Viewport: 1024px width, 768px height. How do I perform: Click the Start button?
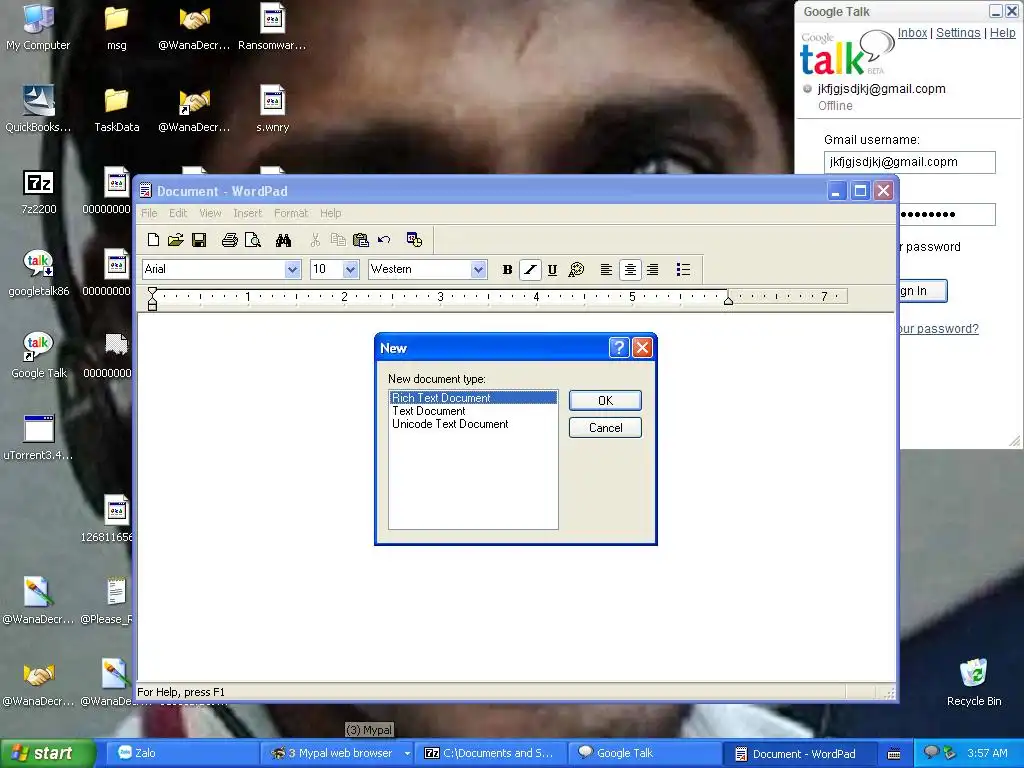(x=47, y=753)
